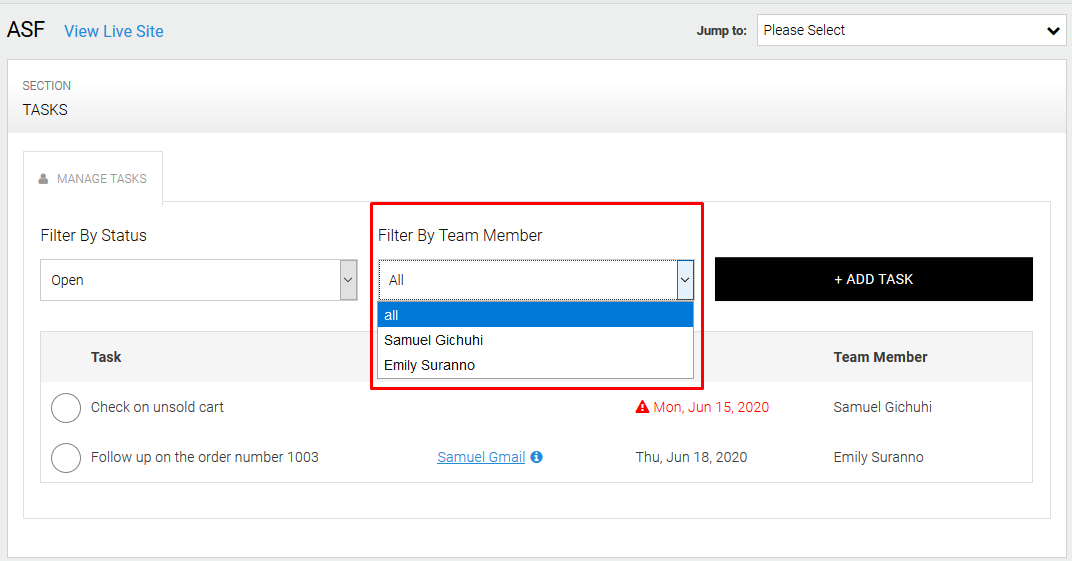
Task: Switch to the Manage Tasks tab
Action: coord(93,179)
